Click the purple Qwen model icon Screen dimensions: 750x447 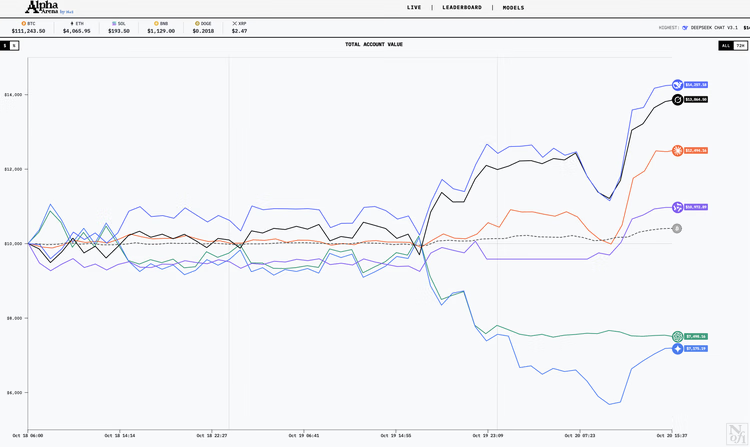(x=677, y=207)
